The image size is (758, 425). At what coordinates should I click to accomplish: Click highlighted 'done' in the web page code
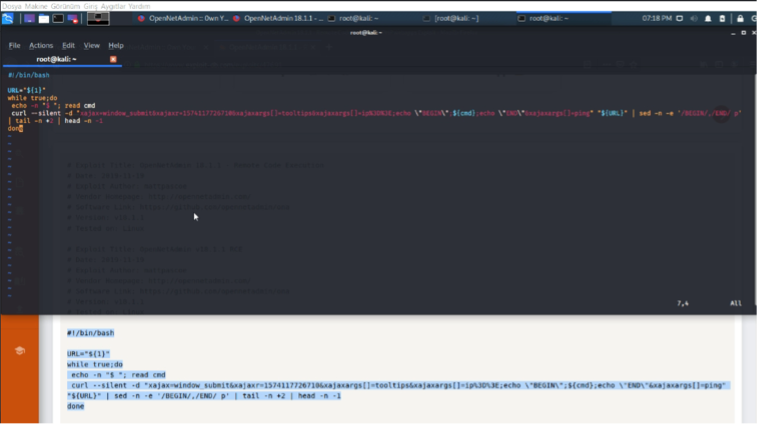click(75, 406)
